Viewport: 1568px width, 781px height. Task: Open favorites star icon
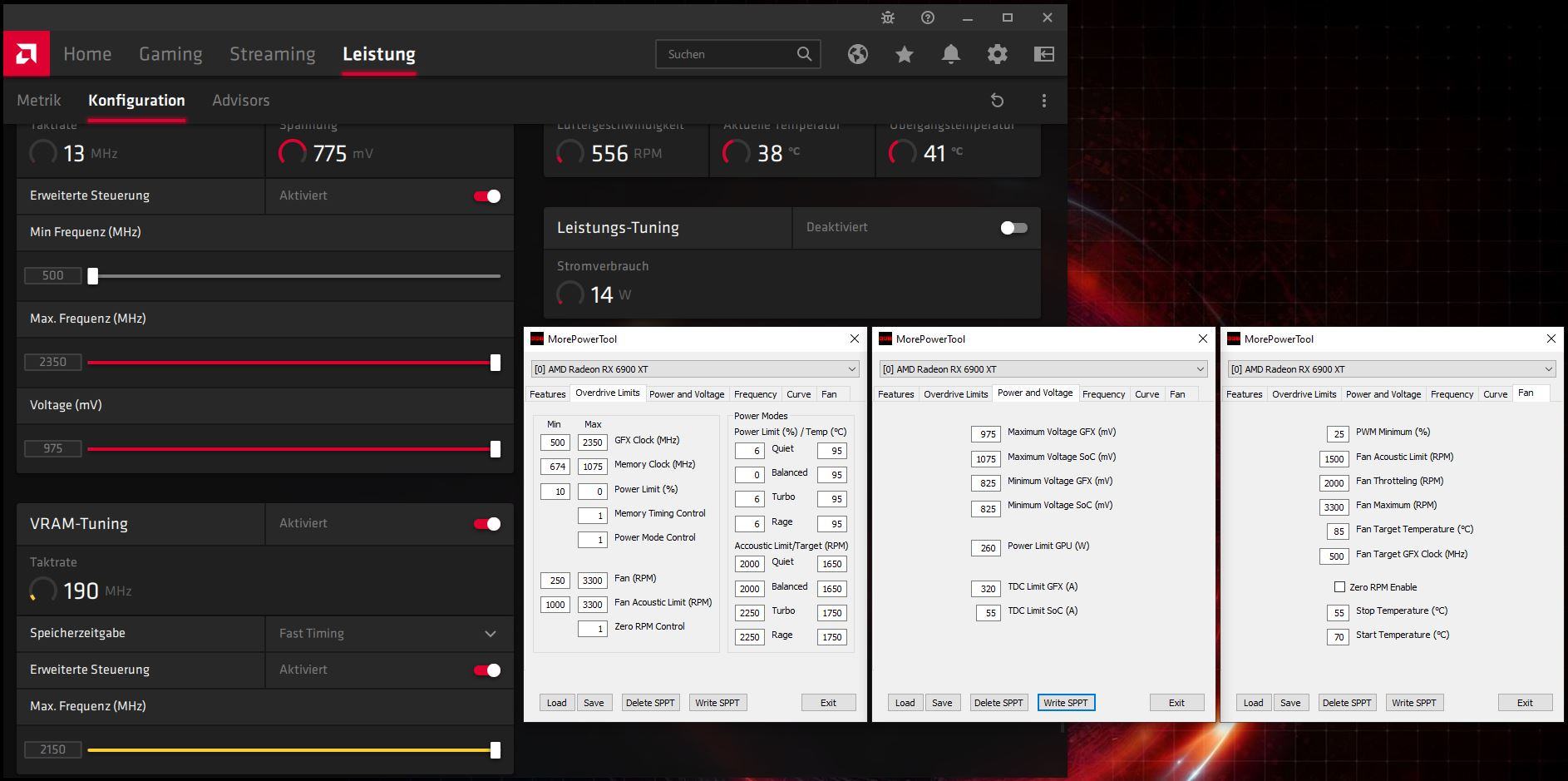tap(905, 54)
